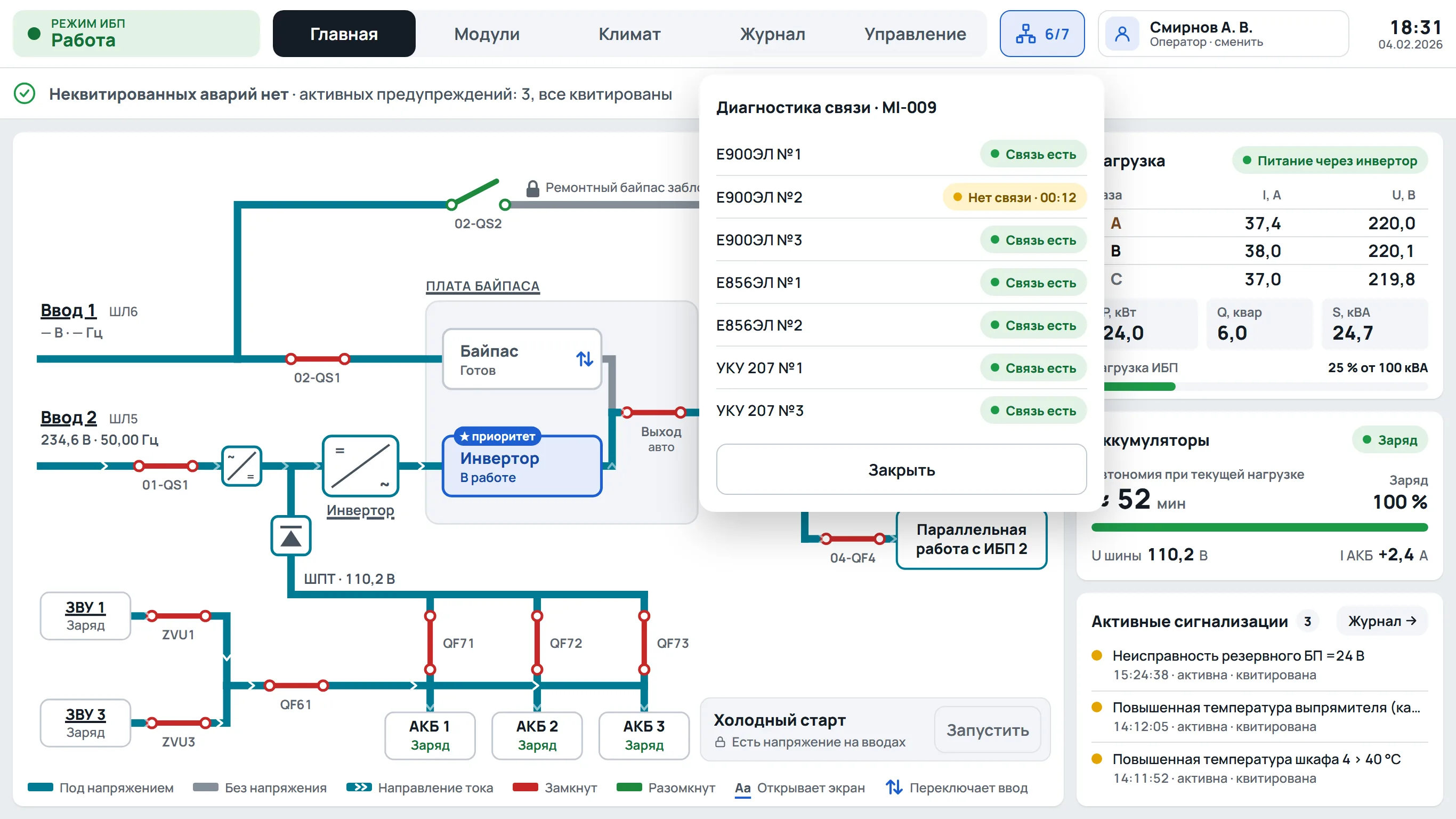Open the Инвертор diagram symbol
Screen dimensions: 1456x819
tap(361, 466)
